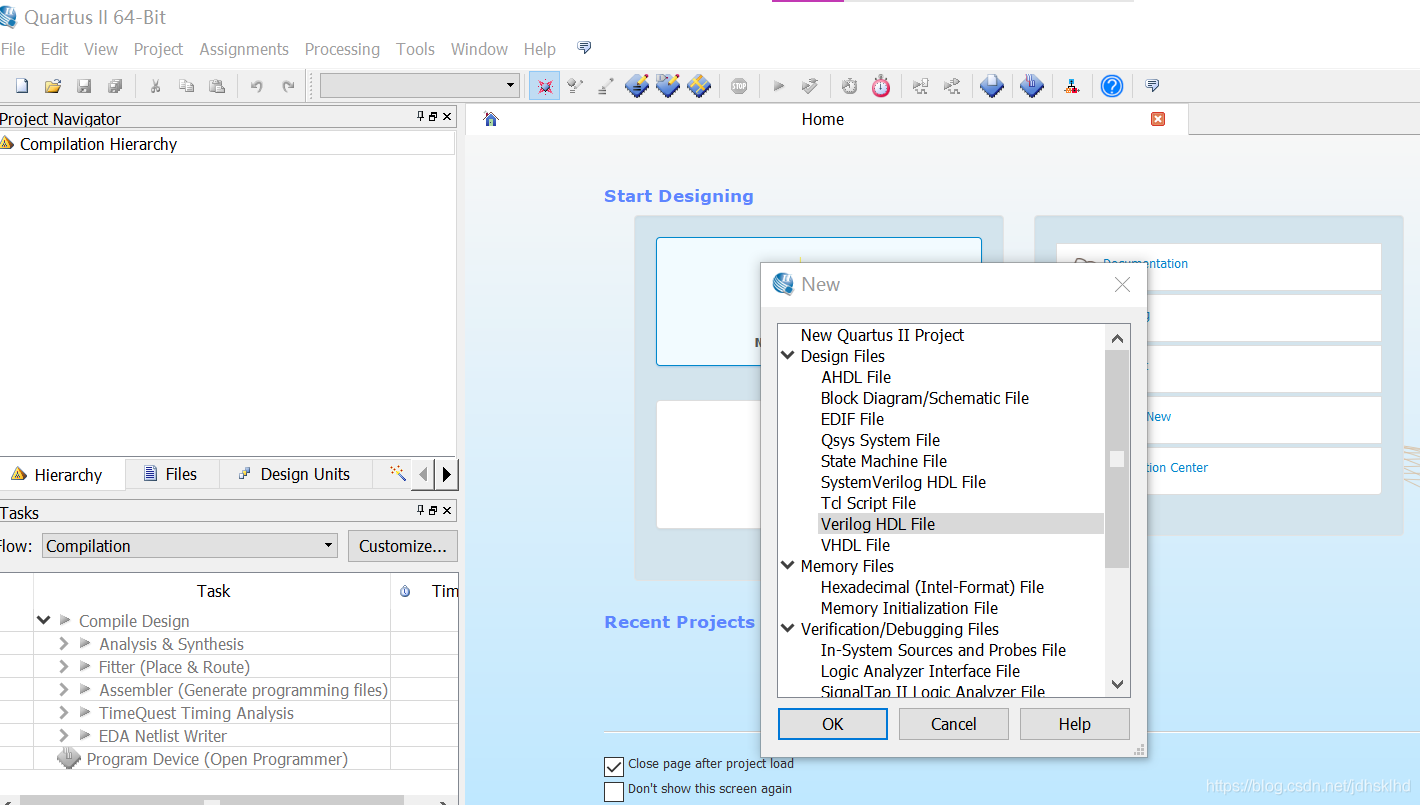Click the speech bubble icon in menu bar

(585, 48)
